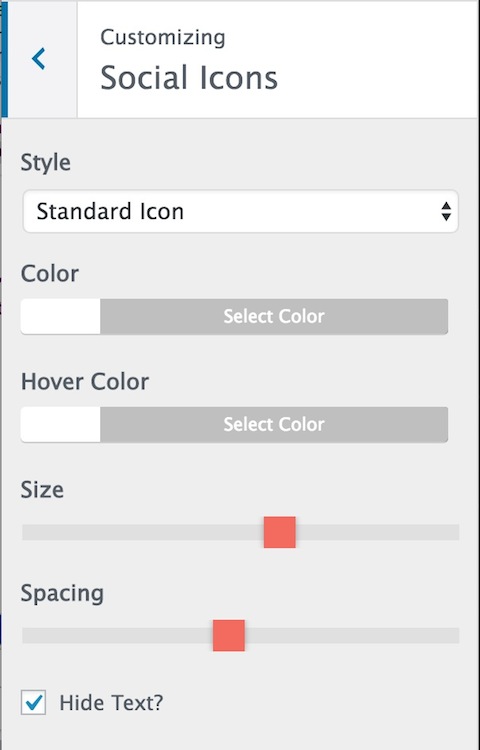This screenshot has height=750, width=480.
Task: Click the Spacing slider track right end
Action: click(453, 635)
